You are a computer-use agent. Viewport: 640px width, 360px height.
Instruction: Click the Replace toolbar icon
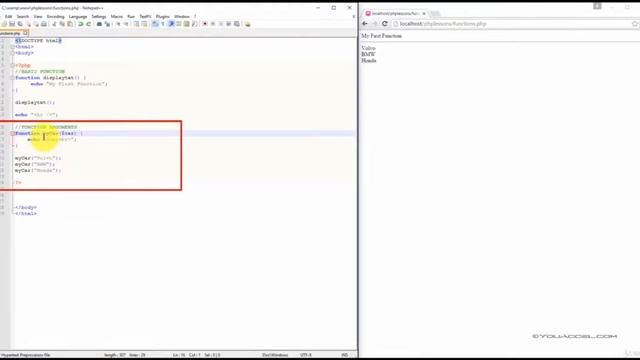(x=107, y=24)
